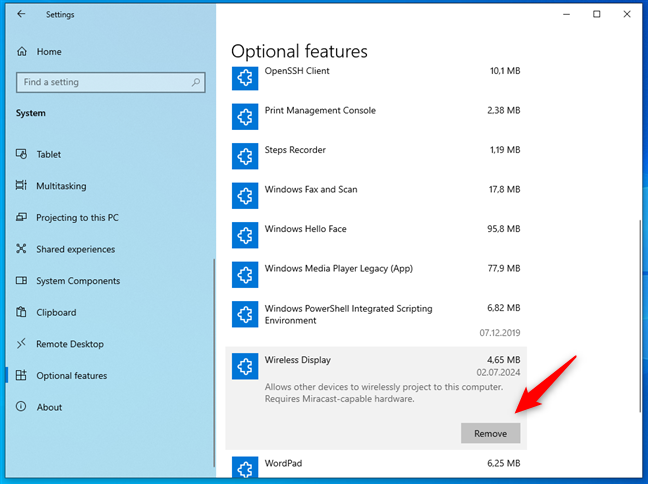Open Tablet settings page
Viewport: 648px width, 484px height.
(x=49, y=154)
